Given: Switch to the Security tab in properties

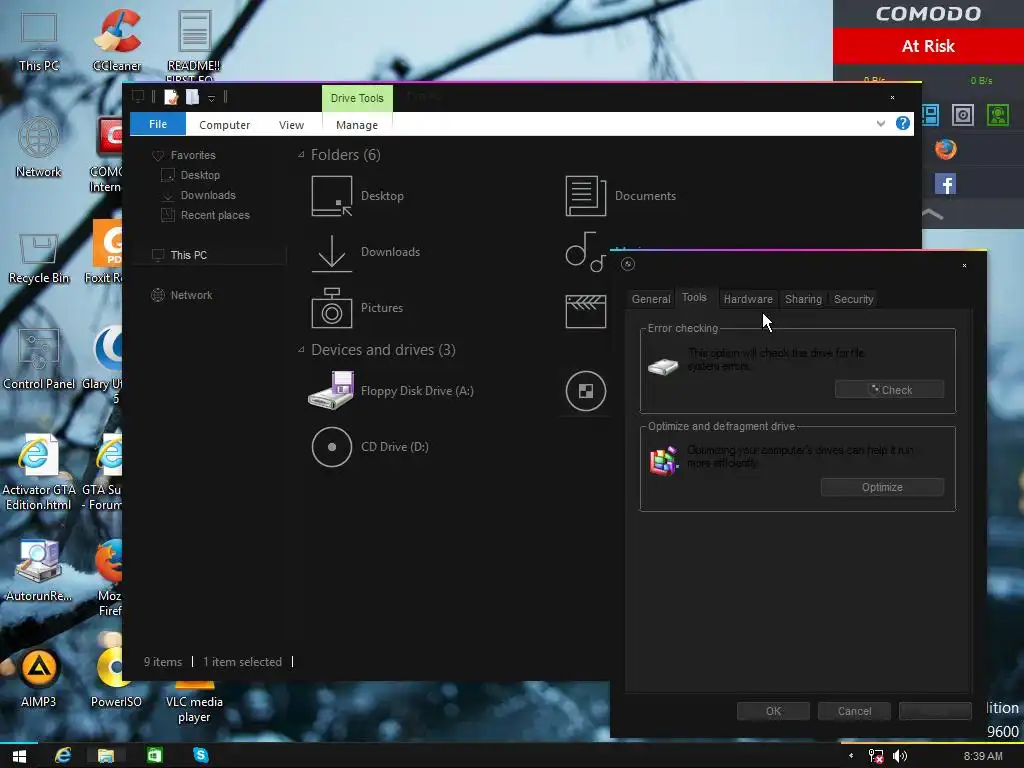Looking at the screenshot, I should [x=853, y=299].
